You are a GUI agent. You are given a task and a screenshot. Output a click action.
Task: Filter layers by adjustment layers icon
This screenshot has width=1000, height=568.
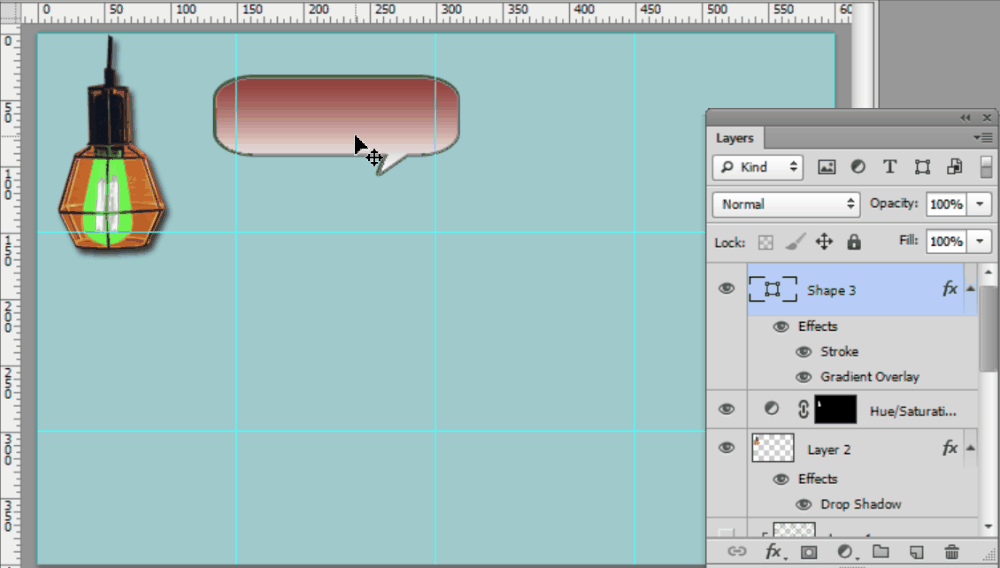point(858,167)
